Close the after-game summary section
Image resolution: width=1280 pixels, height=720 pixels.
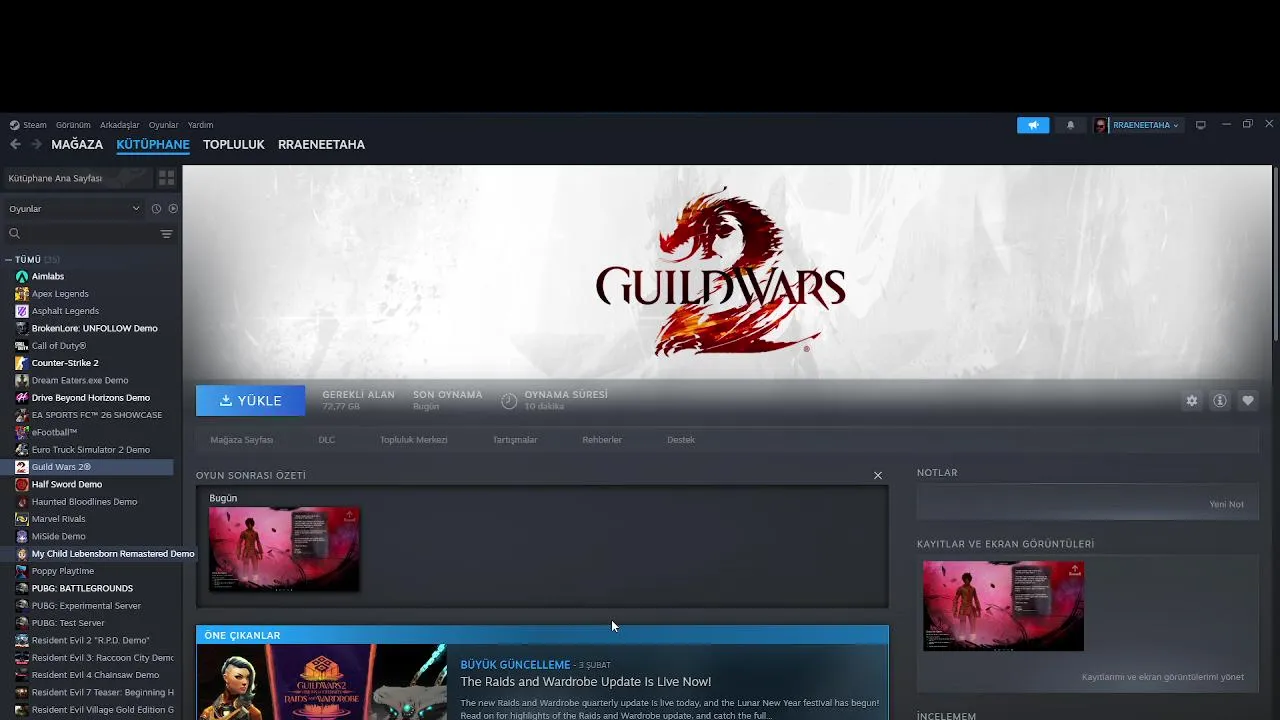pos(878,476)
